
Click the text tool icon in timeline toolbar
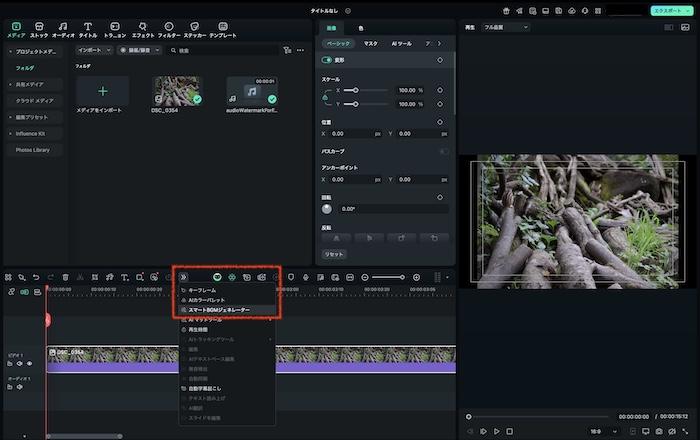click(x=124, y=277)
